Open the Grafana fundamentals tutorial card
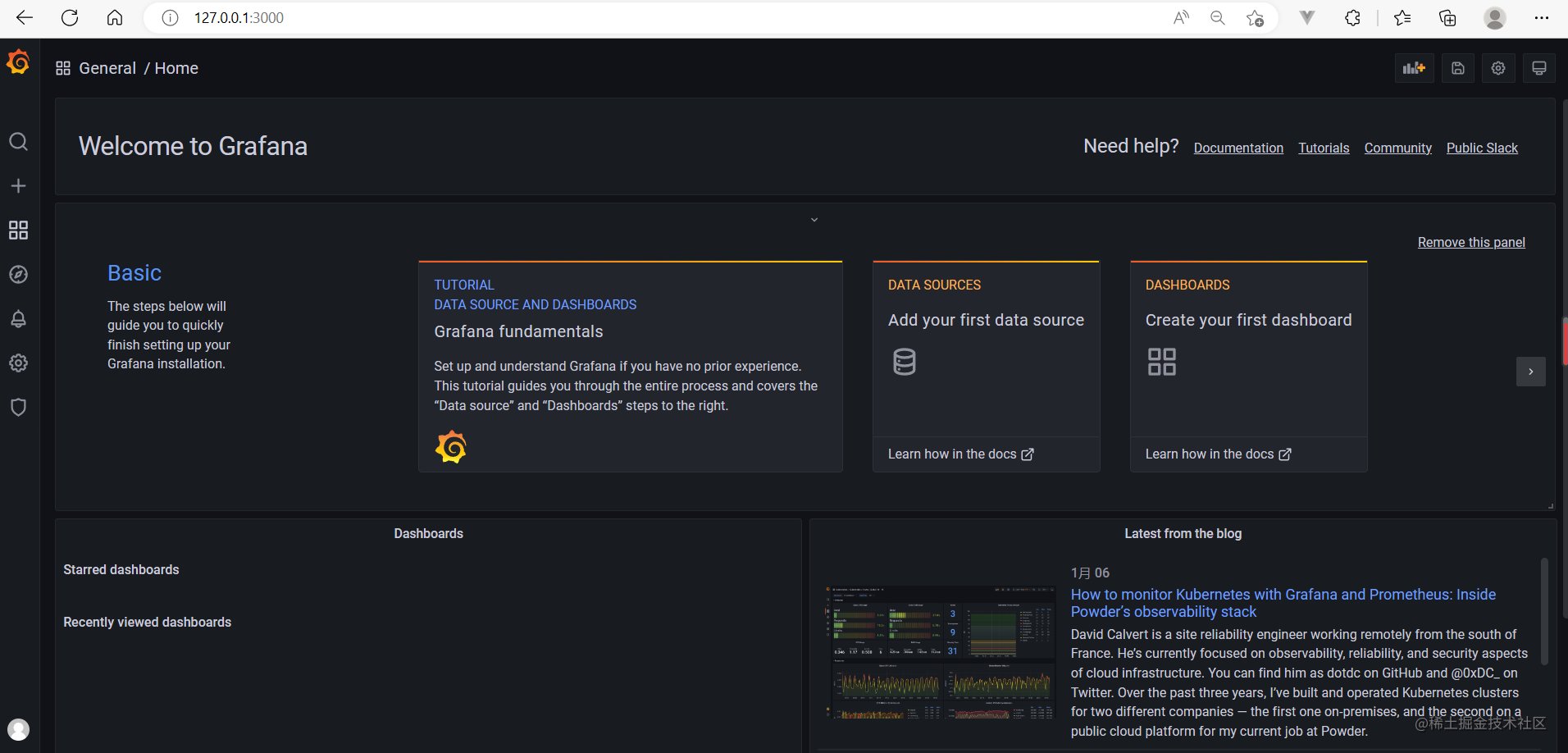 [x=630, y=367]
